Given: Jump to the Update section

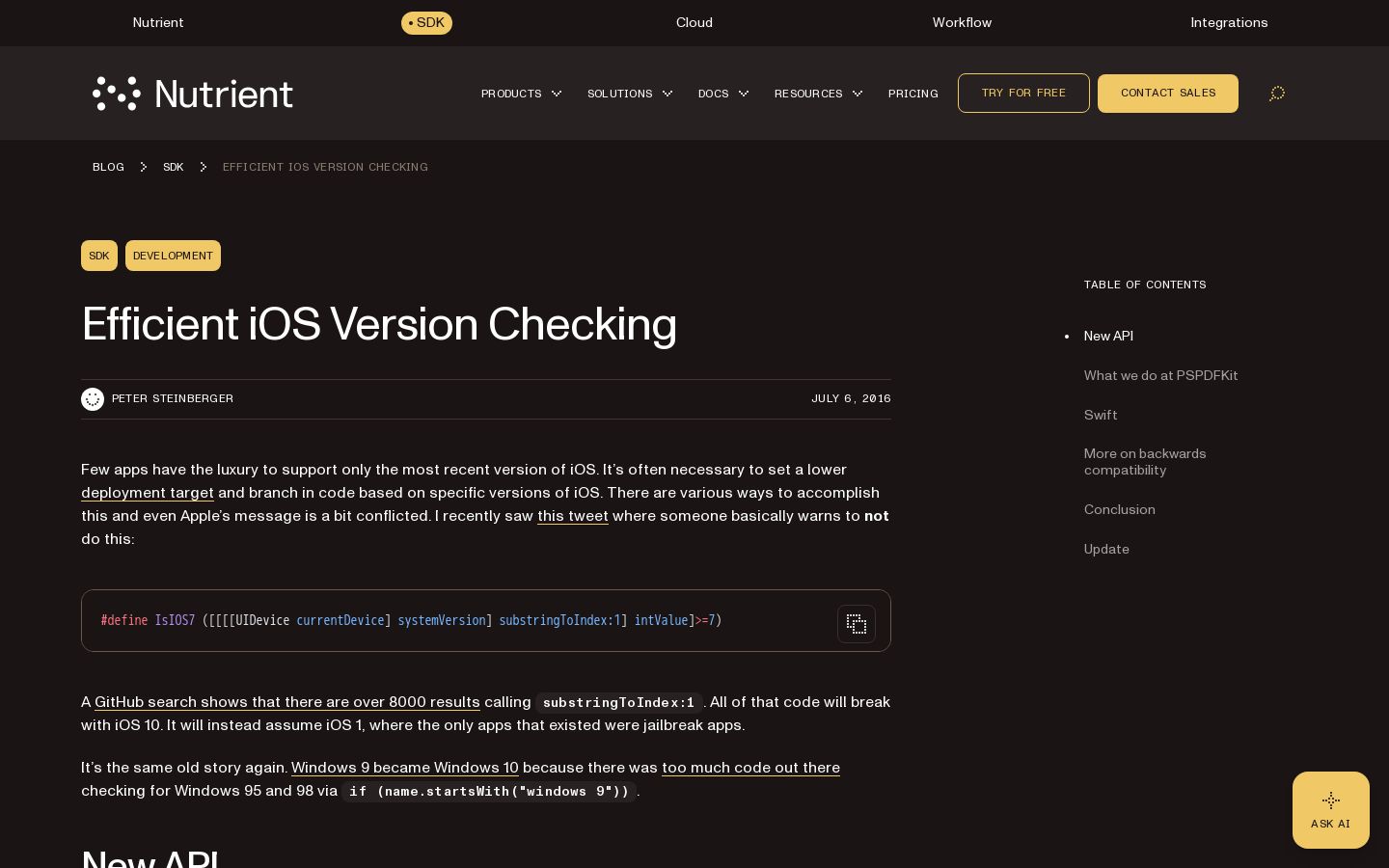Looking at the screenshot, I should pyautogui.click(x=1106, y=549).
